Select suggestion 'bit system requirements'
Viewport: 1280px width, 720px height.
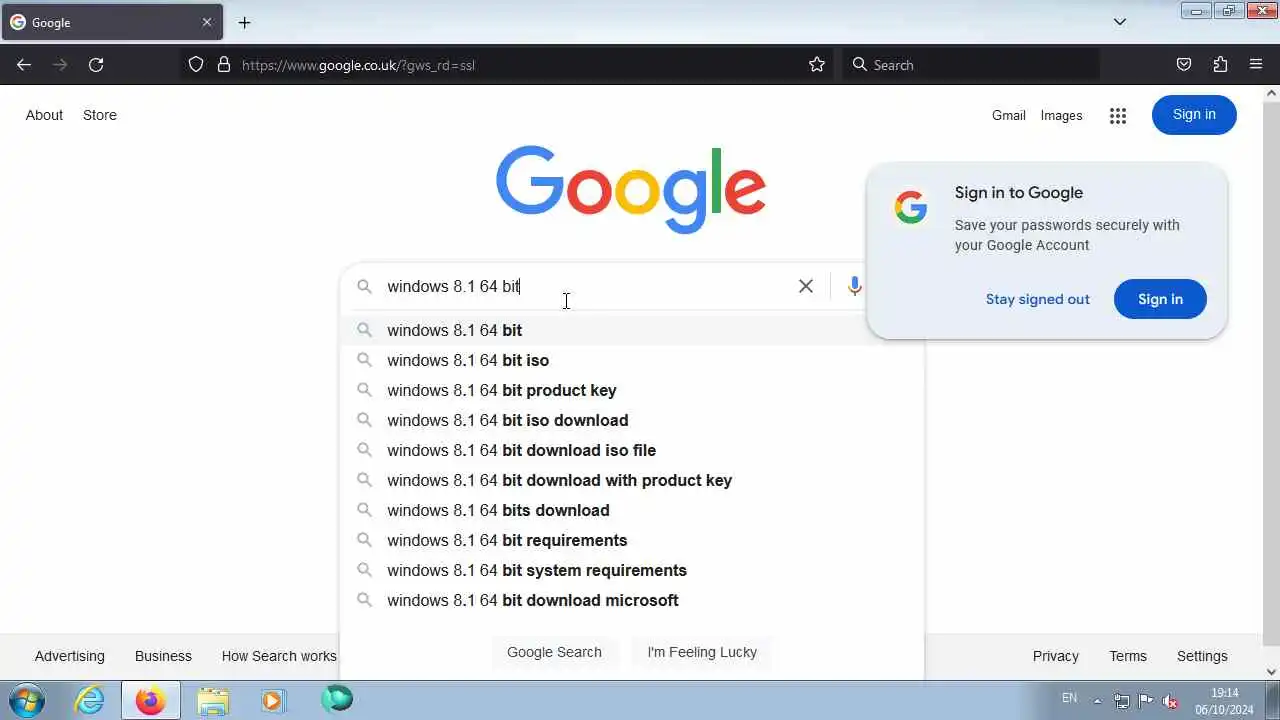(x=632, y=570)
